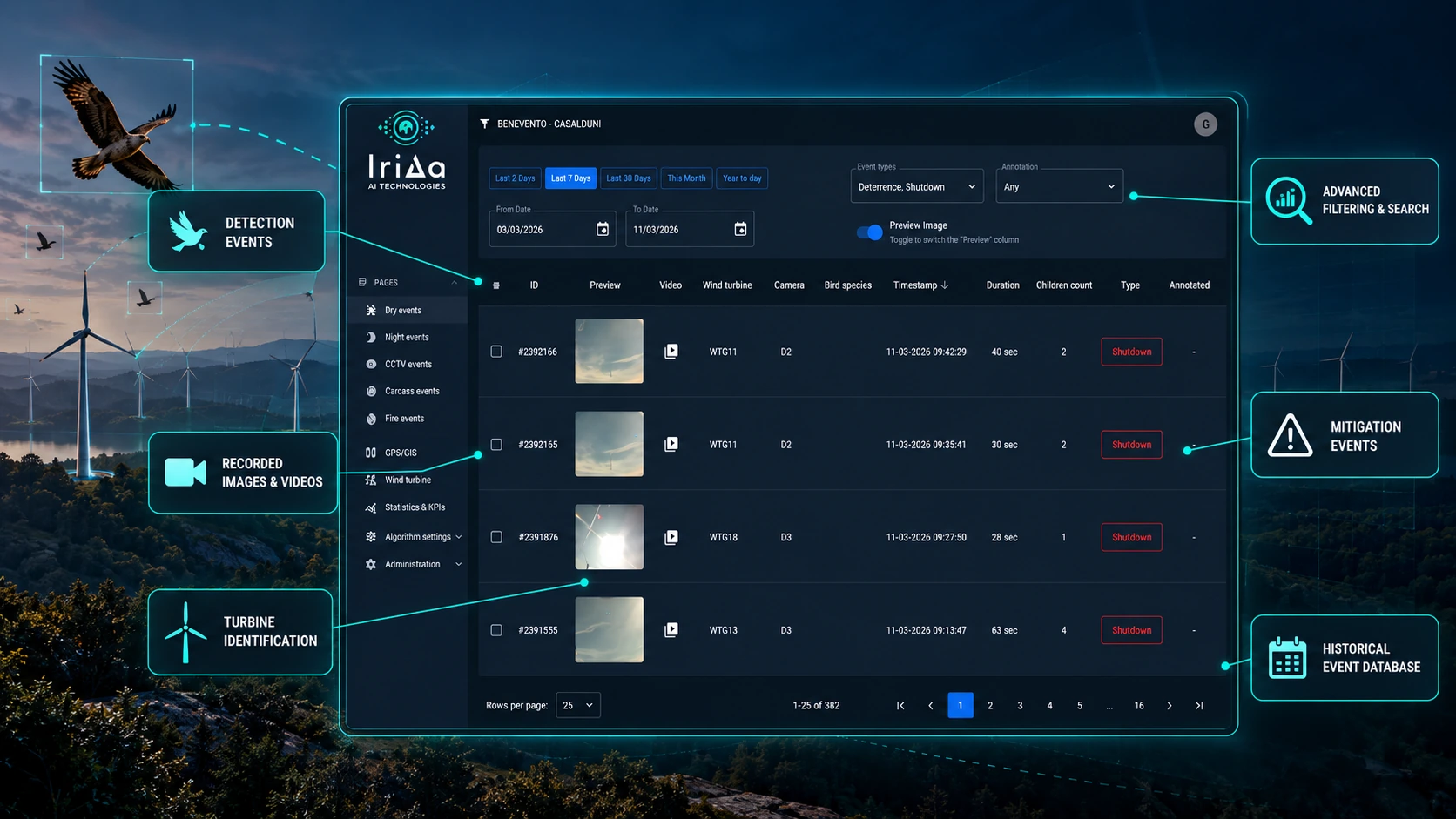Select the This Month range
The width and height of the screenshot is (1456, 819).
coord(686,178)
